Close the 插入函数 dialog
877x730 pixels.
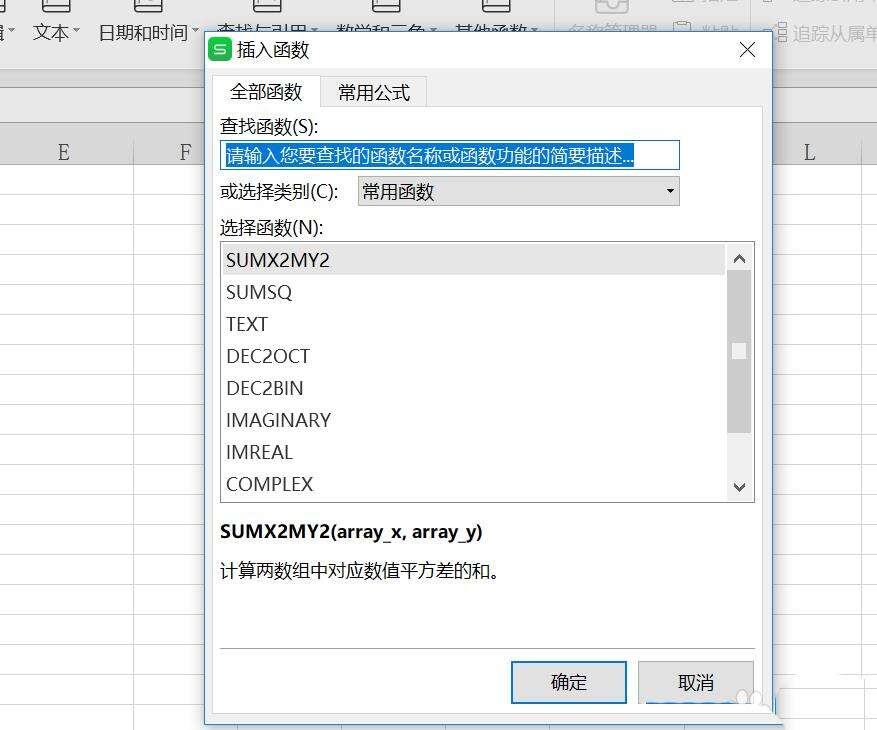coord(747,50)
